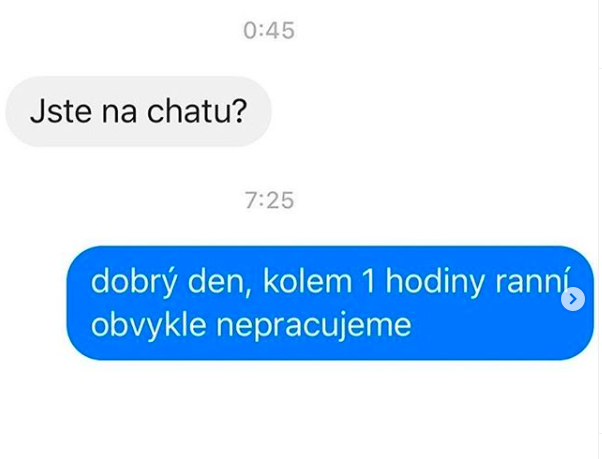
Task: Click the number "1" in blue message
Action: [x=368, y=282]
